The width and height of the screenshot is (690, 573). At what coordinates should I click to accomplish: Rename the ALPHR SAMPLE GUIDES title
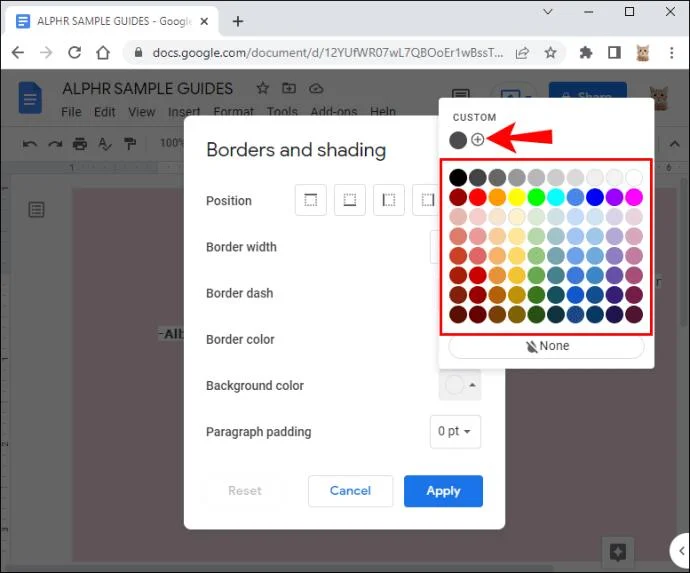tap(147, 89)
